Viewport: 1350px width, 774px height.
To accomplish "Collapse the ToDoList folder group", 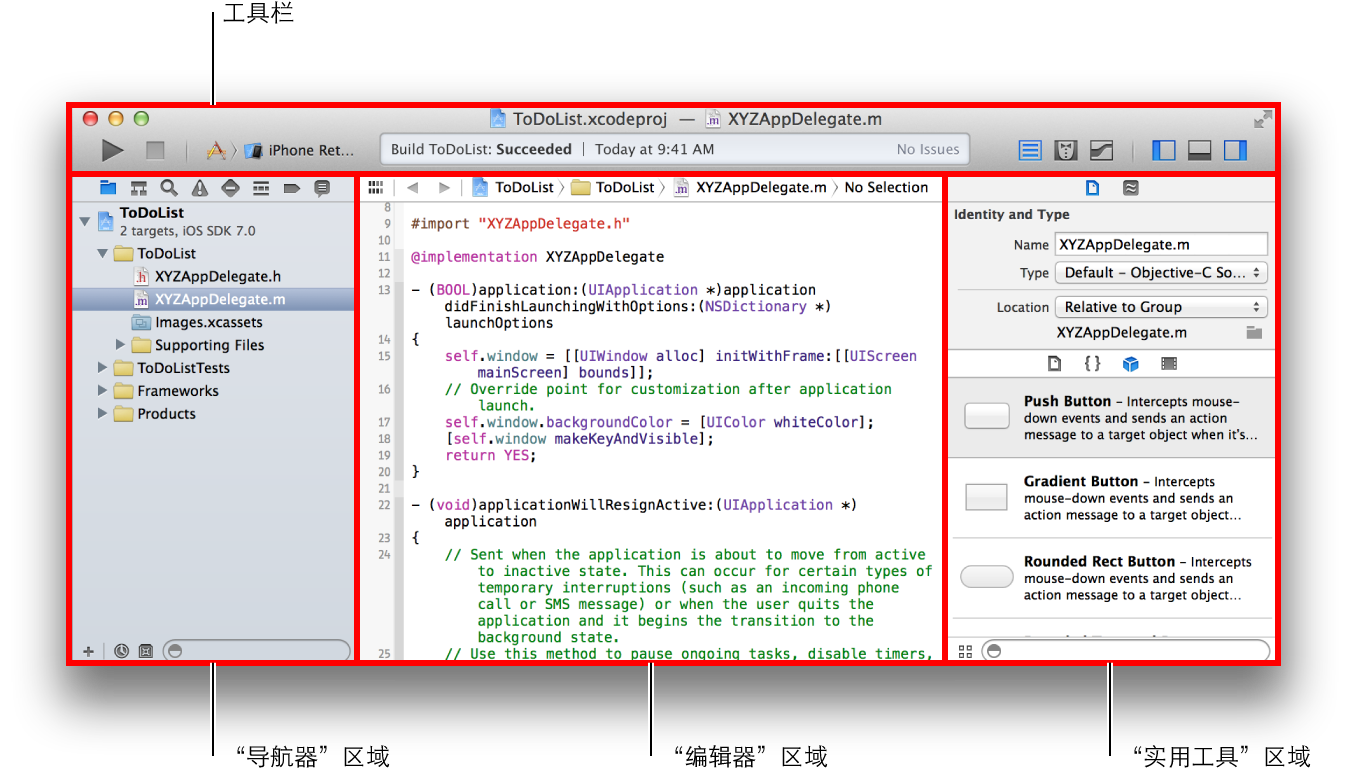I will click(x=102, y=254).
